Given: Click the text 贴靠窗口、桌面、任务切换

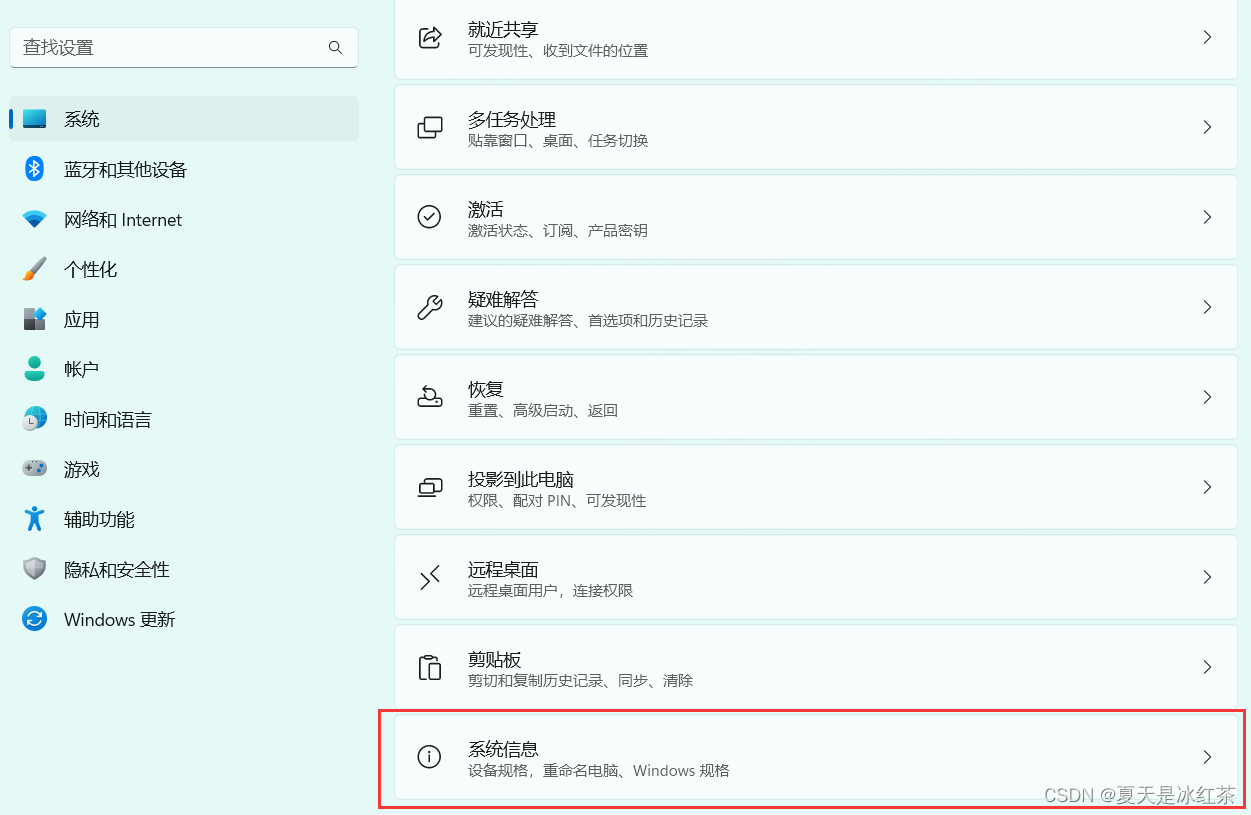Looking at the screenshot, I should click(558, 141).
